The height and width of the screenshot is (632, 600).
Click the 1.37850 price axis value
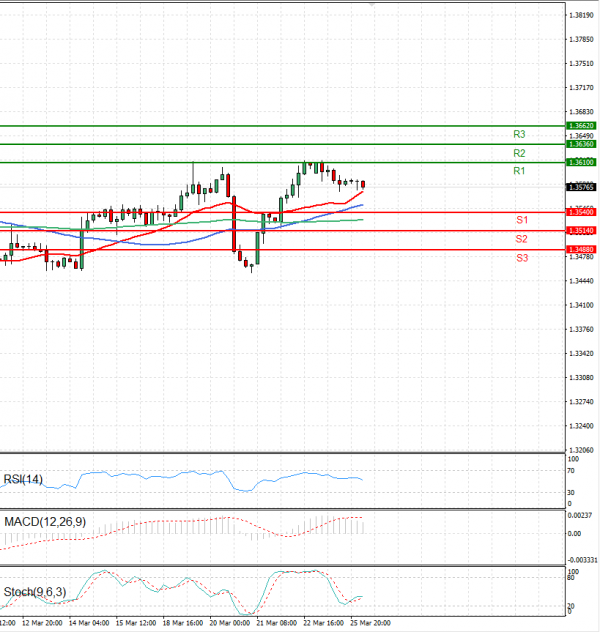click(581, 40)
